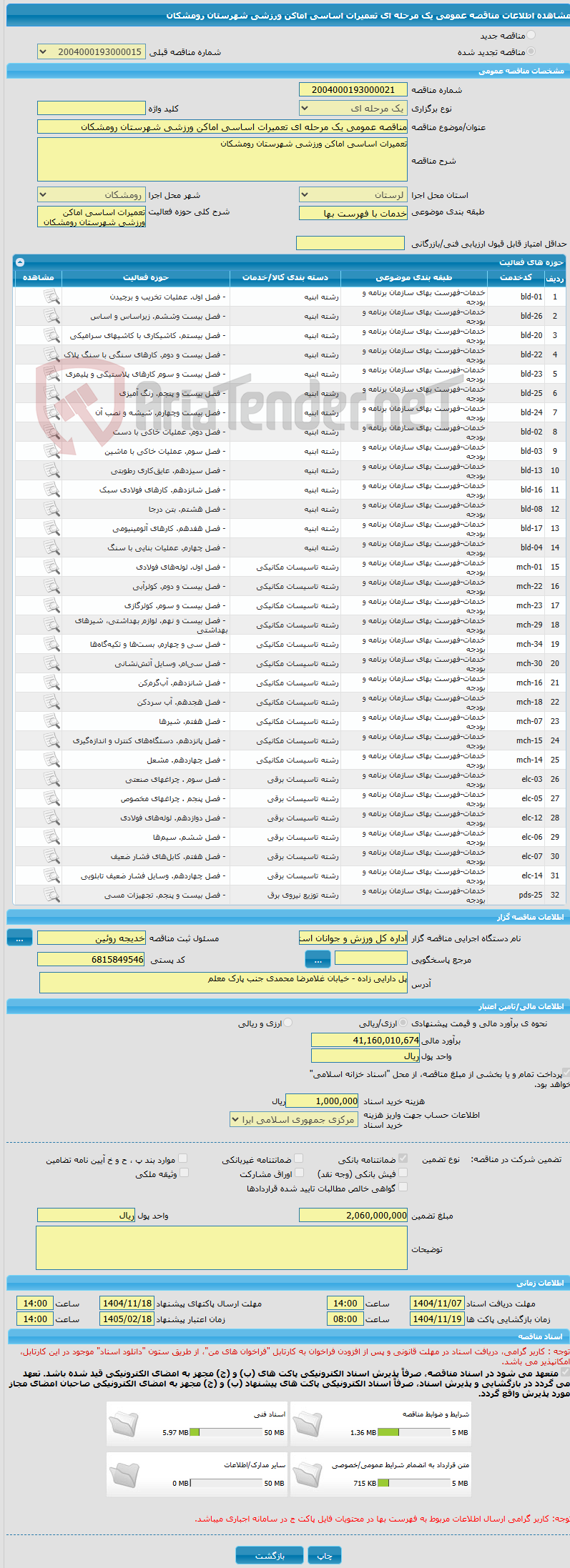Click the چاپ print button
This screenshot has height=1568, width=570.
pos(325,1556)
